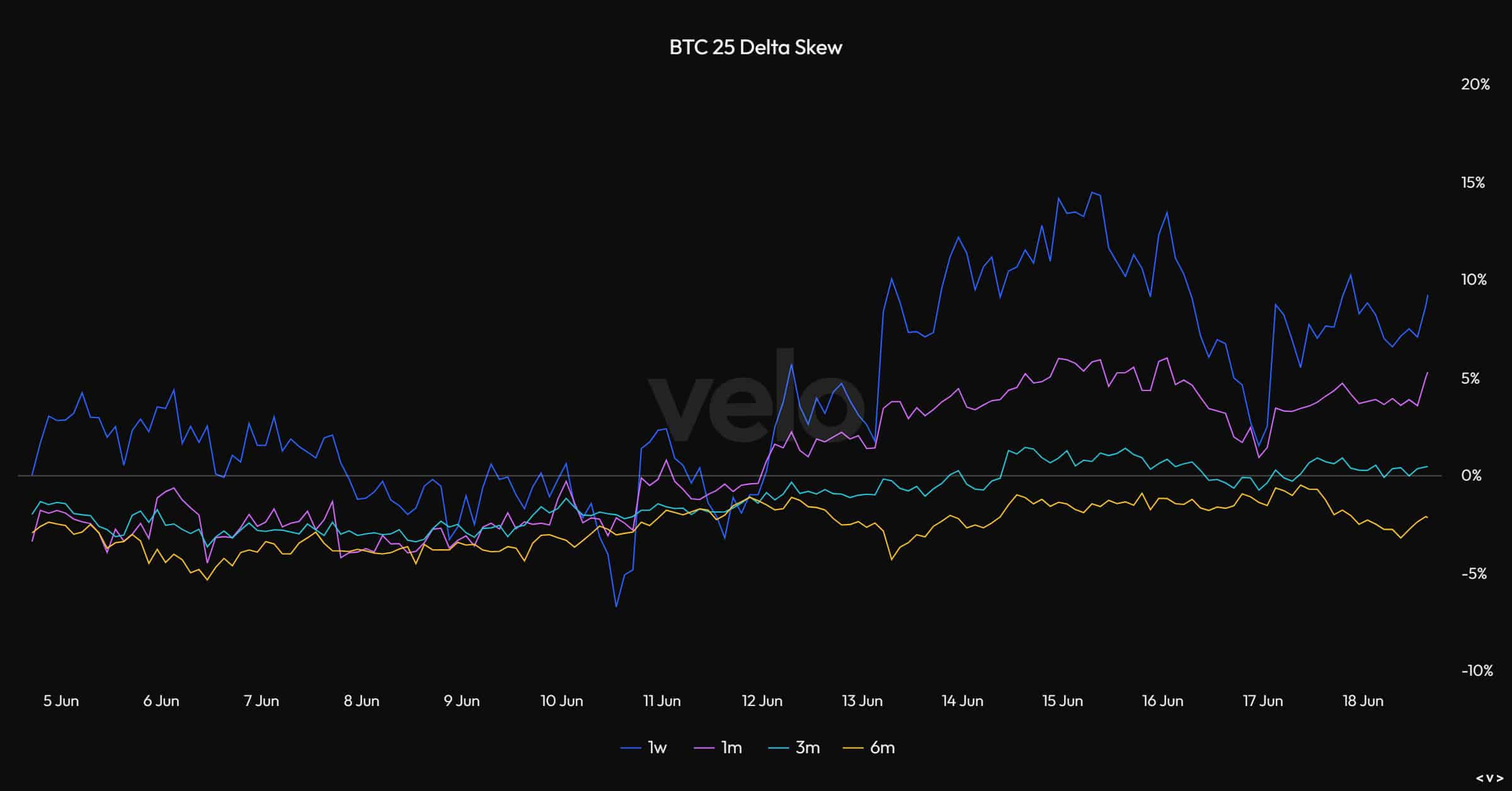
Task: Click the 15% y-axis label
Action: [1473, 183]
